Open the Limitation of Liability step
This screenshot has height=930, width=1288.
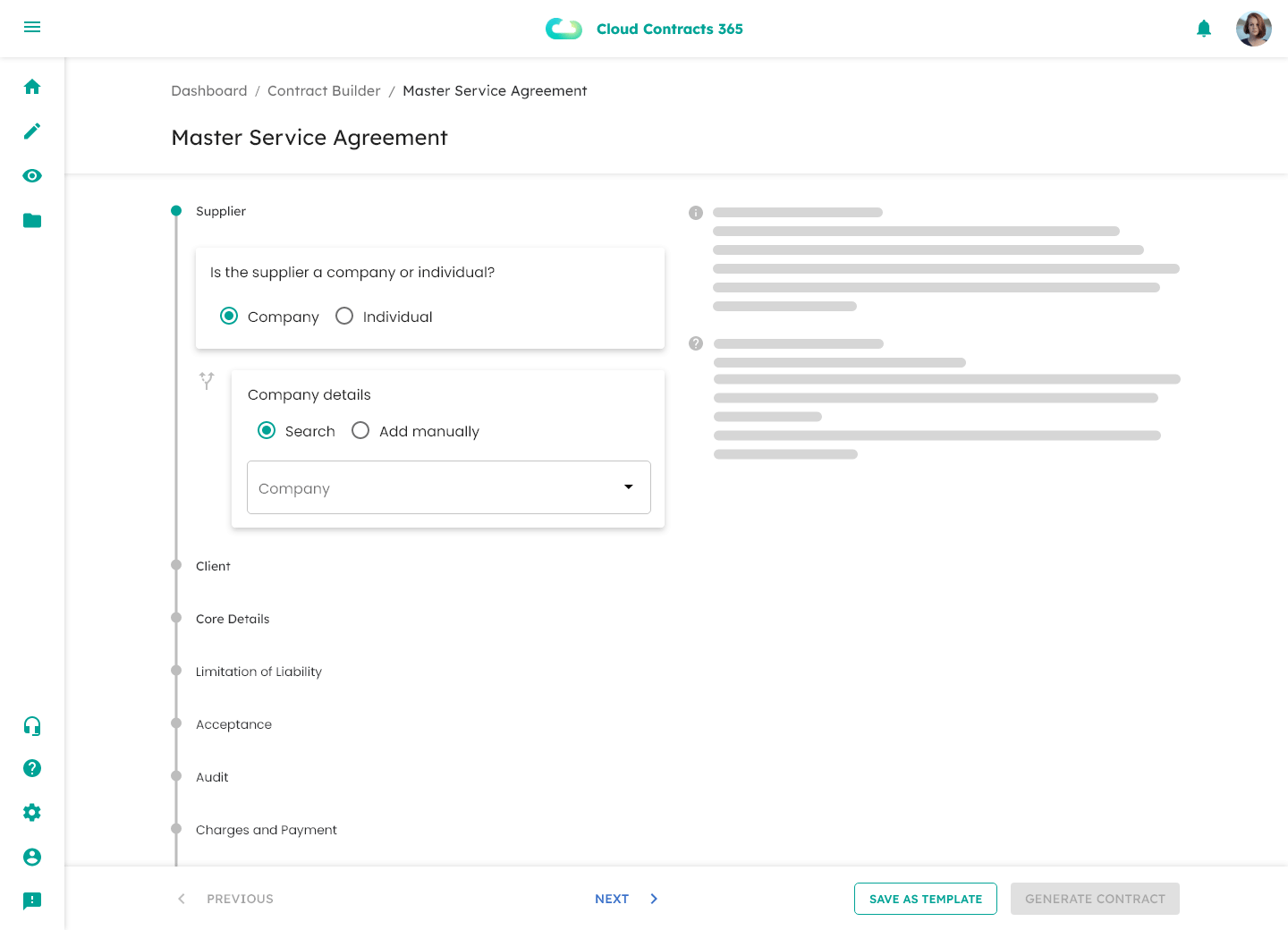point(258,671)
